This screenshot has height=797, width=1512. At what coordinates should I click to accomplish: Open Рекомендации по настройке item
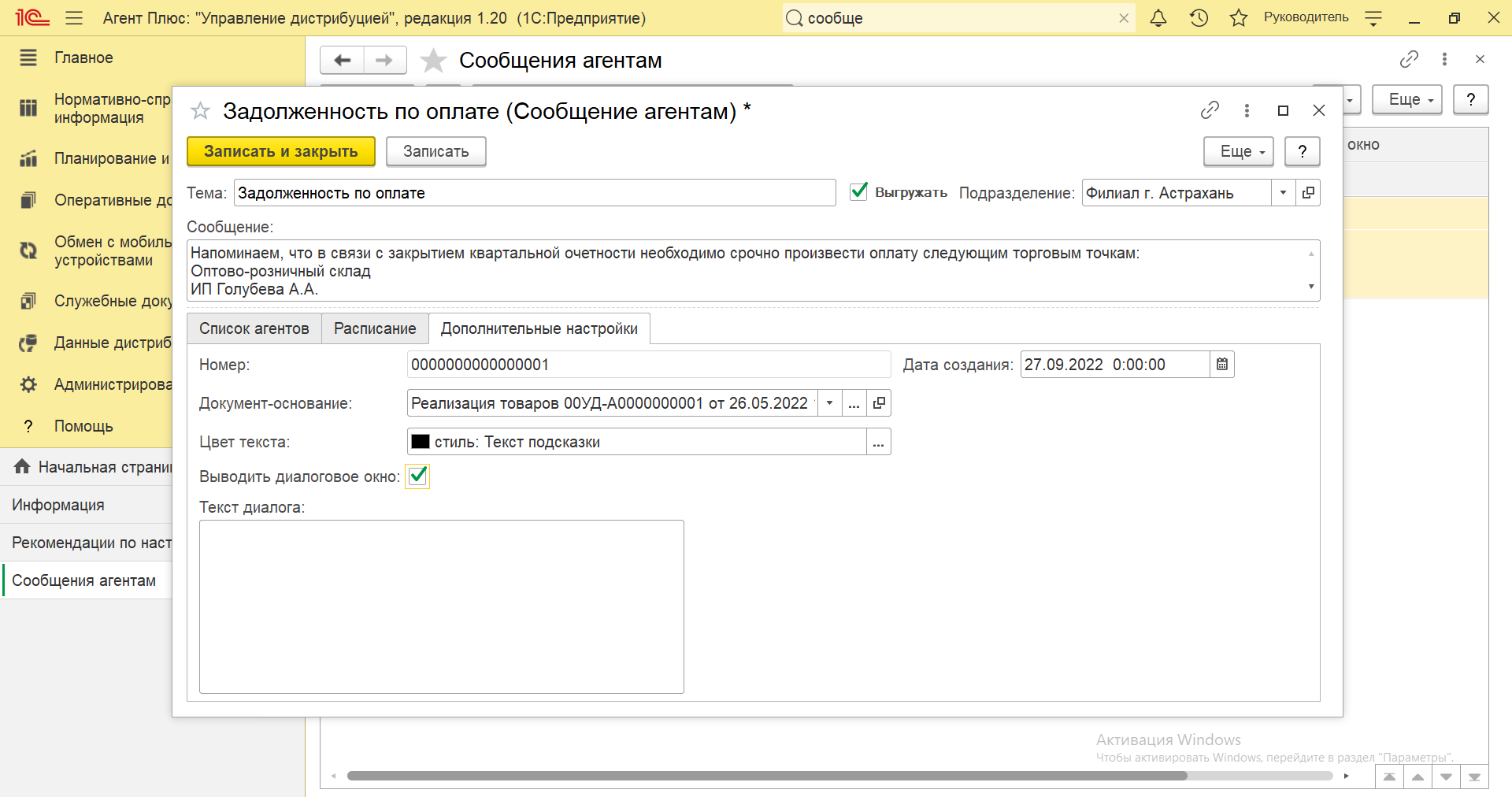point(86,543)
